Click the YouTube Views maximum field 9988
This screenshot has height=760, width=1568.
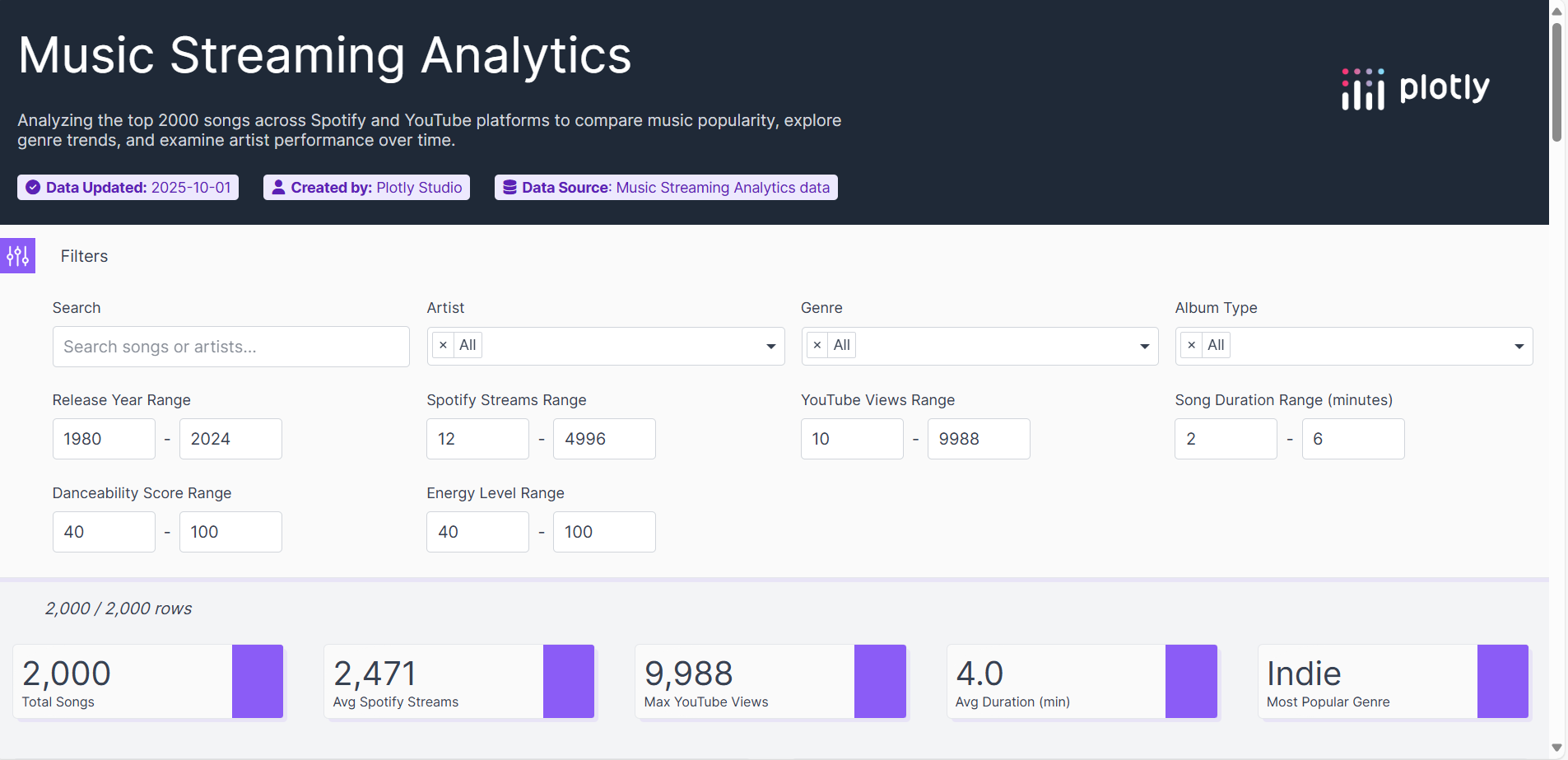point(979,439)
